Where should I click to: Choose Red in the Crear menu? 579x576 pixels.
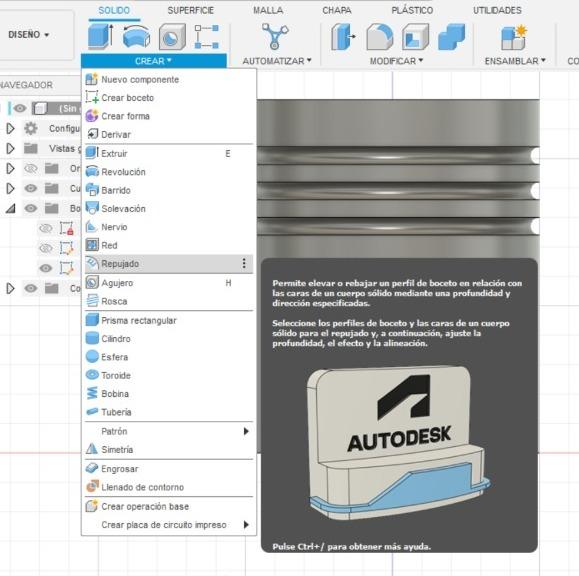click(169, 245)
